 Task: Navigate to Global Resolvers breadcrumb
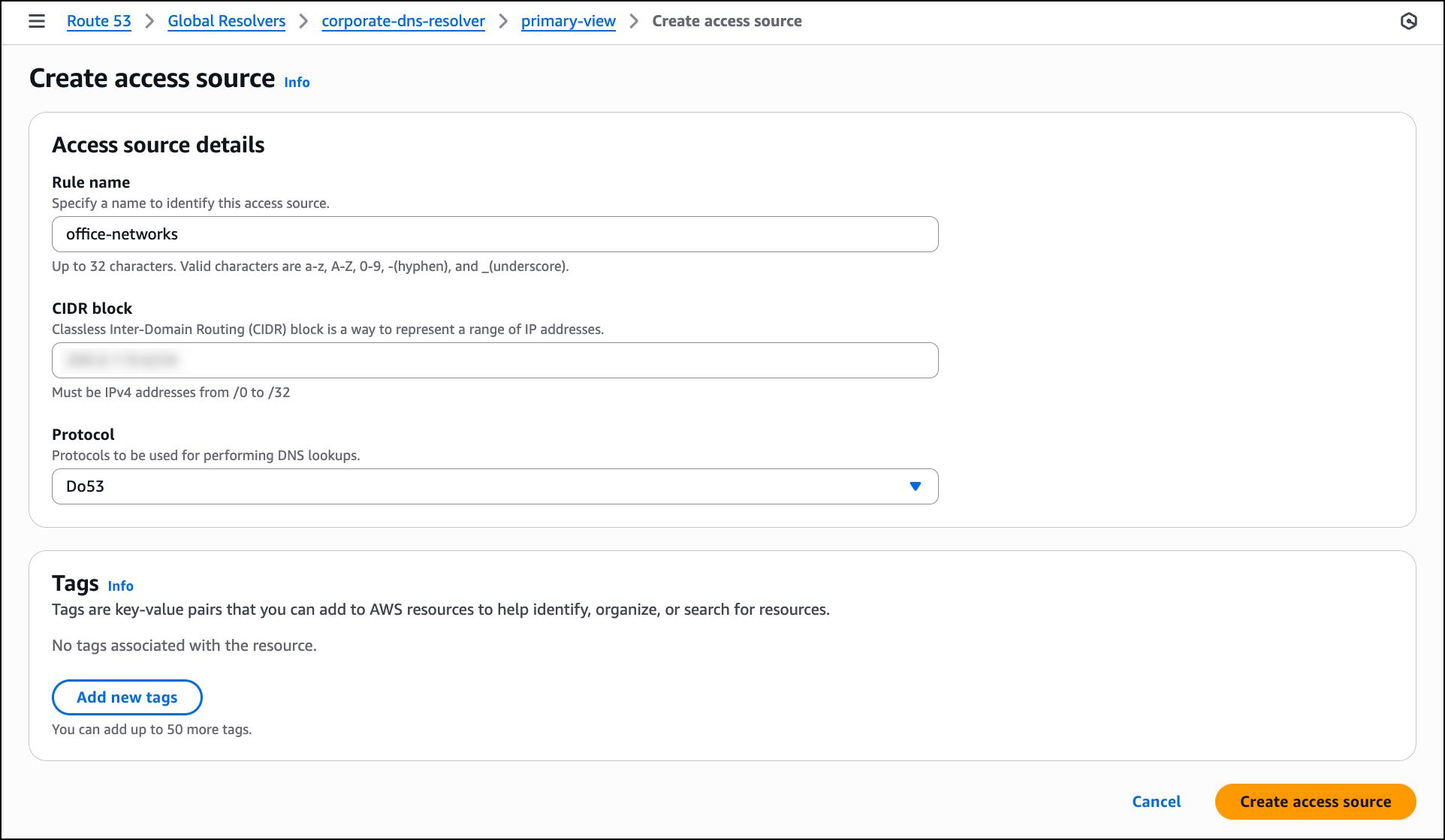pos(226,21)
